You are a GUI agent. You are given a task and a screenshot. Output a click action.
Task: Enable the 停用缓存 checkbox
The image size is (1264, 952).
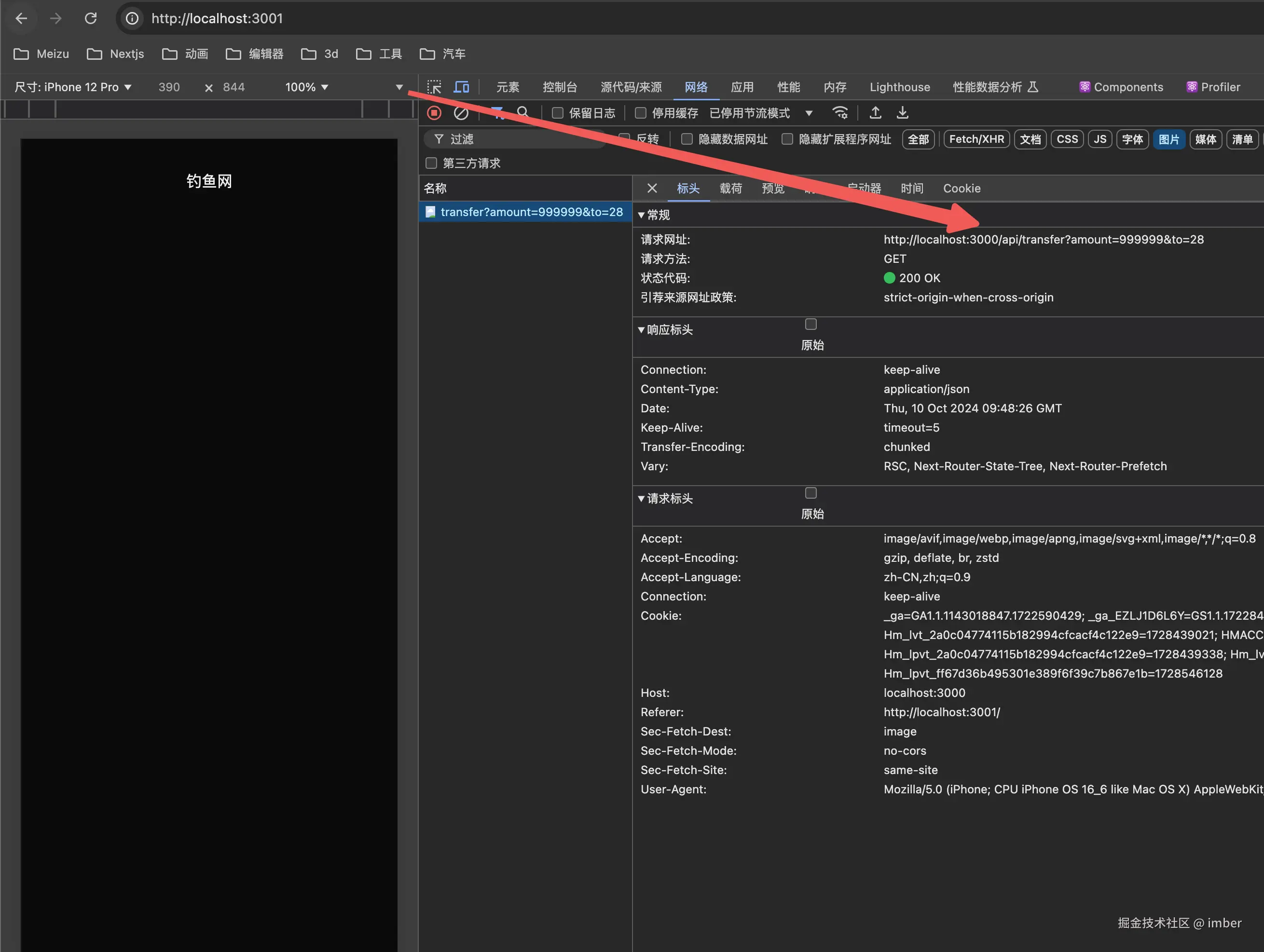point(641,113)
